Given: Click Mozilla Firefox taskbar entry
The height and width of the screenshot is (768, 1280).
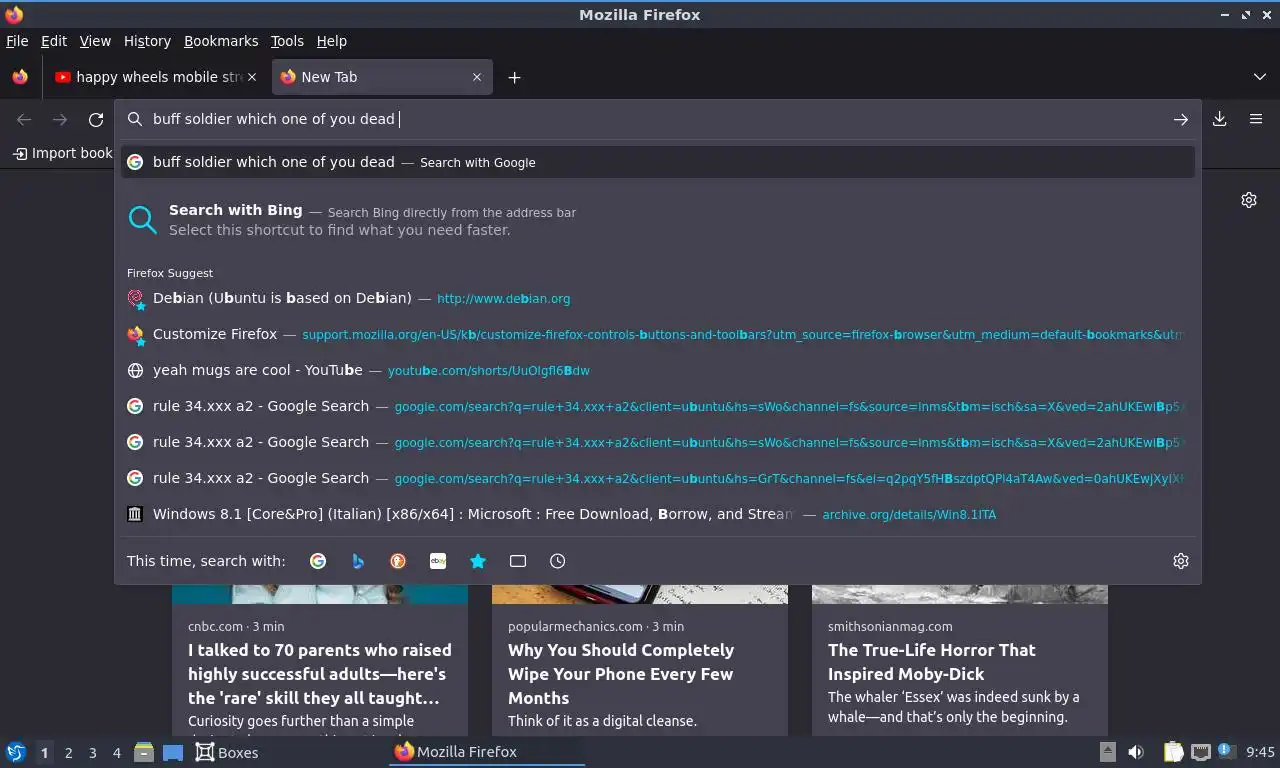Looking at the screenshot, I should [486, 752].
